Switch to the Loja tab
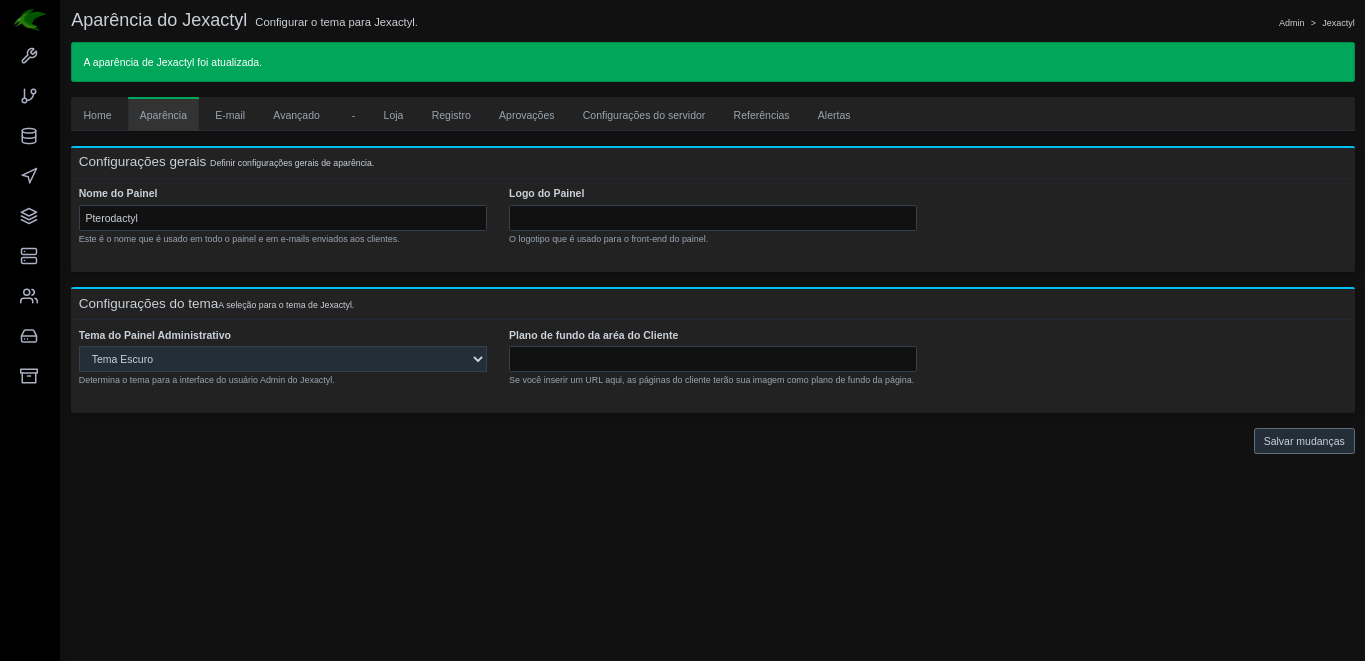1365x661 pixels. [393, 115]
